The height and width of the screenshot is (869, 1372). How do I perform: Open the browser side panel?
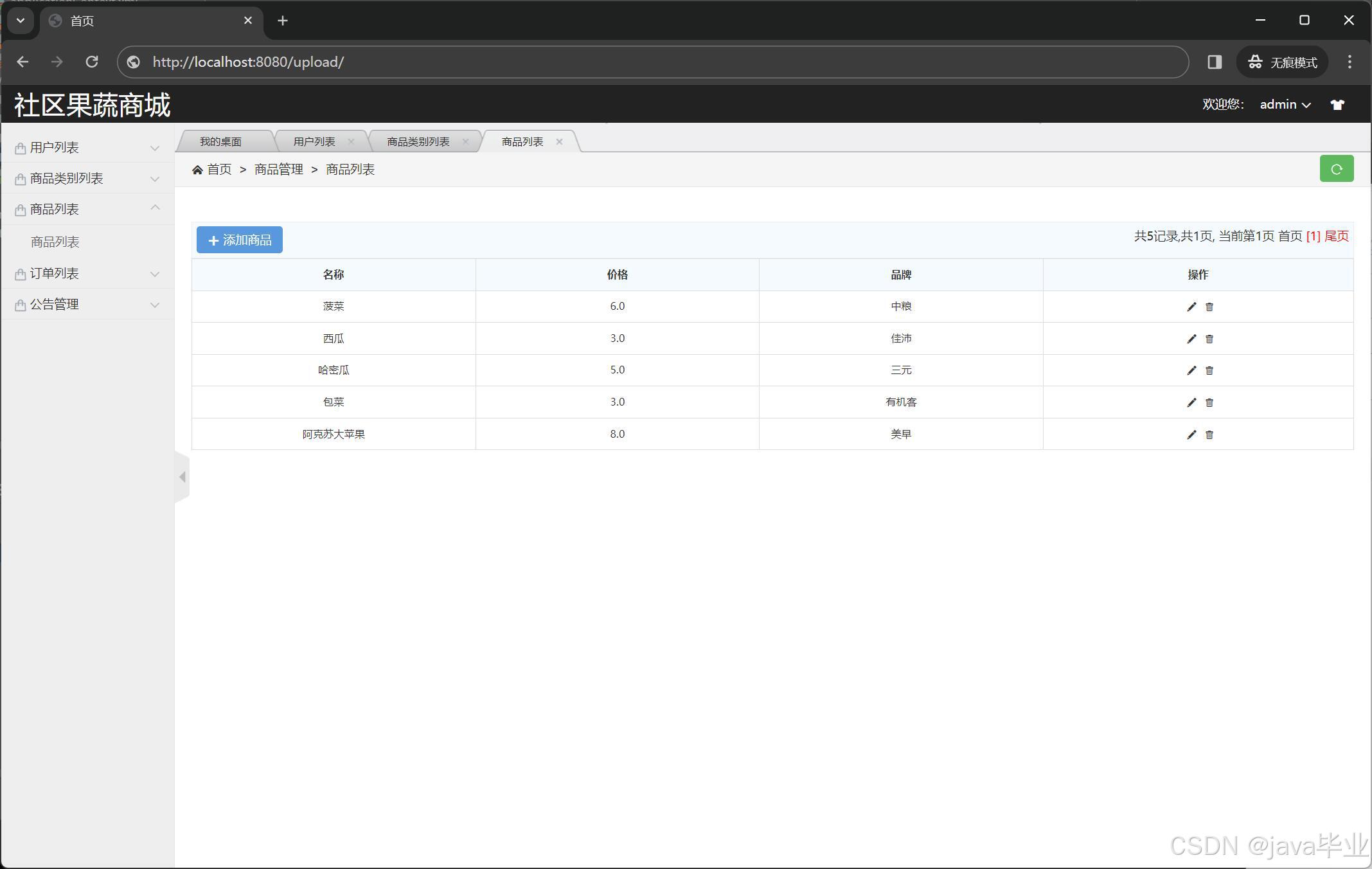[x=1214, y=62]
